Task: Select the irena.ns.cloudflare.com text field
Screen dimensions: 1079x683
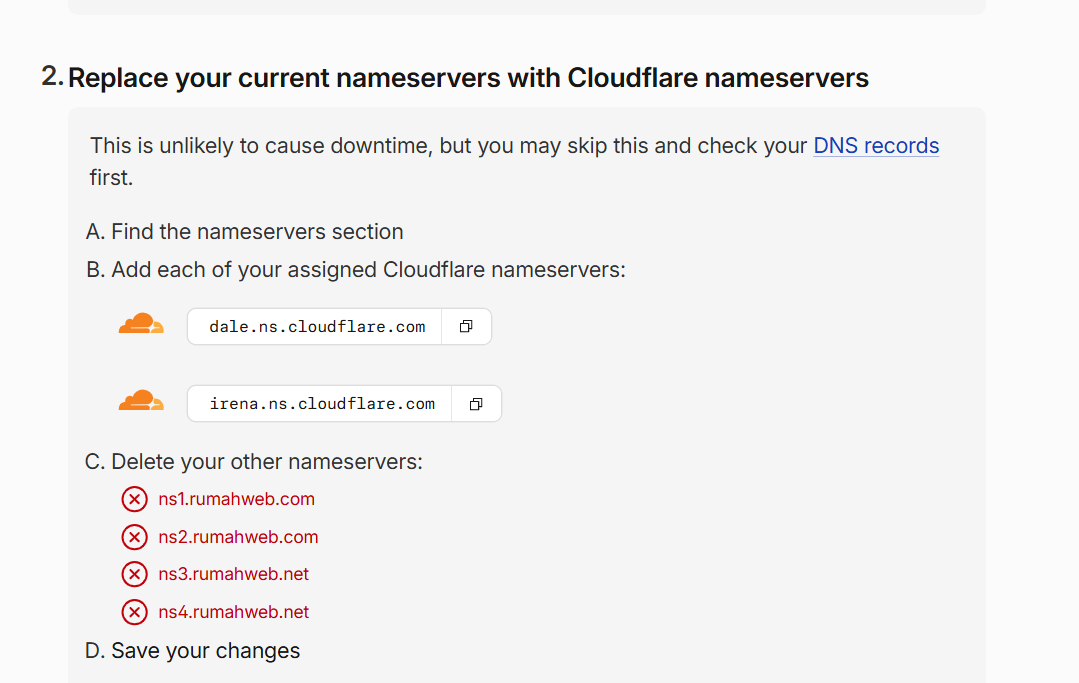Action: click(319, 404)
